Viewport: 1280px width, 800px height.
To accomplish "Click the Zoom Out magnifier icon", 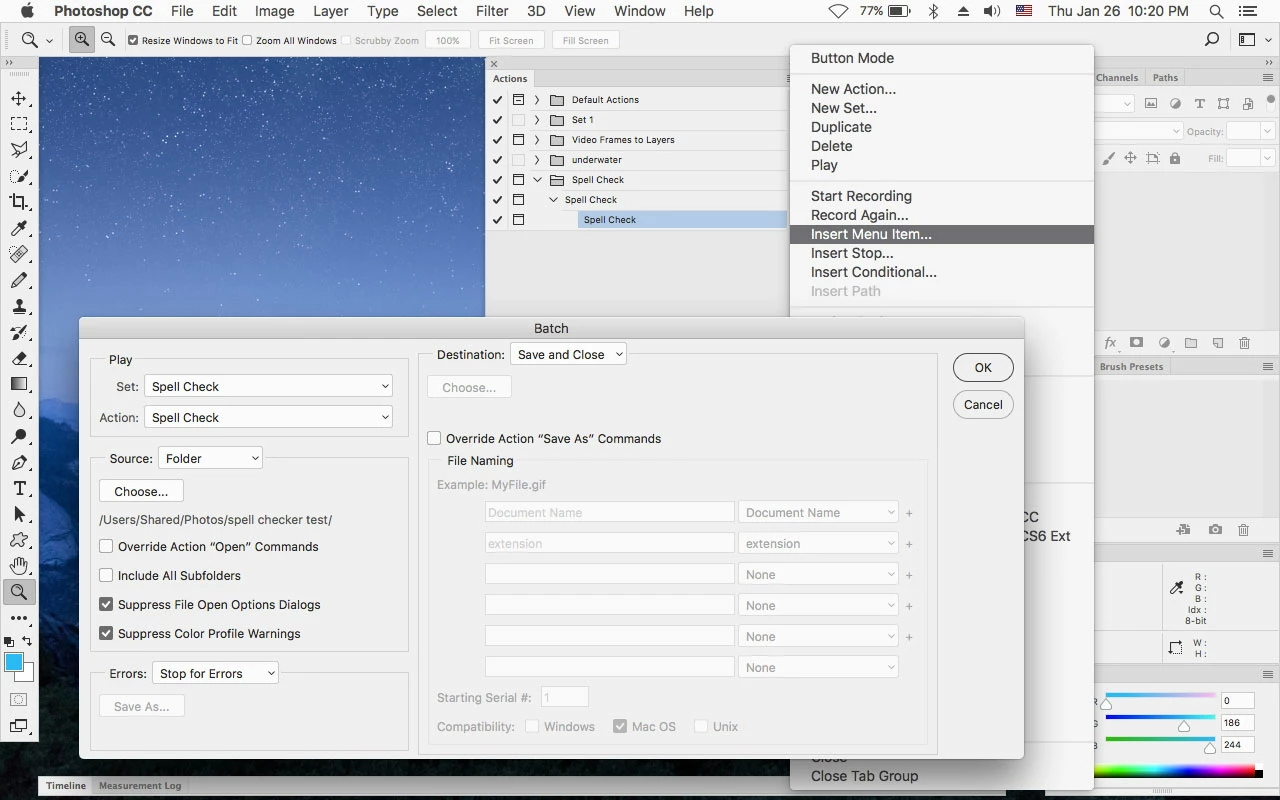I will pyautogui.click(x=108, y=40).
